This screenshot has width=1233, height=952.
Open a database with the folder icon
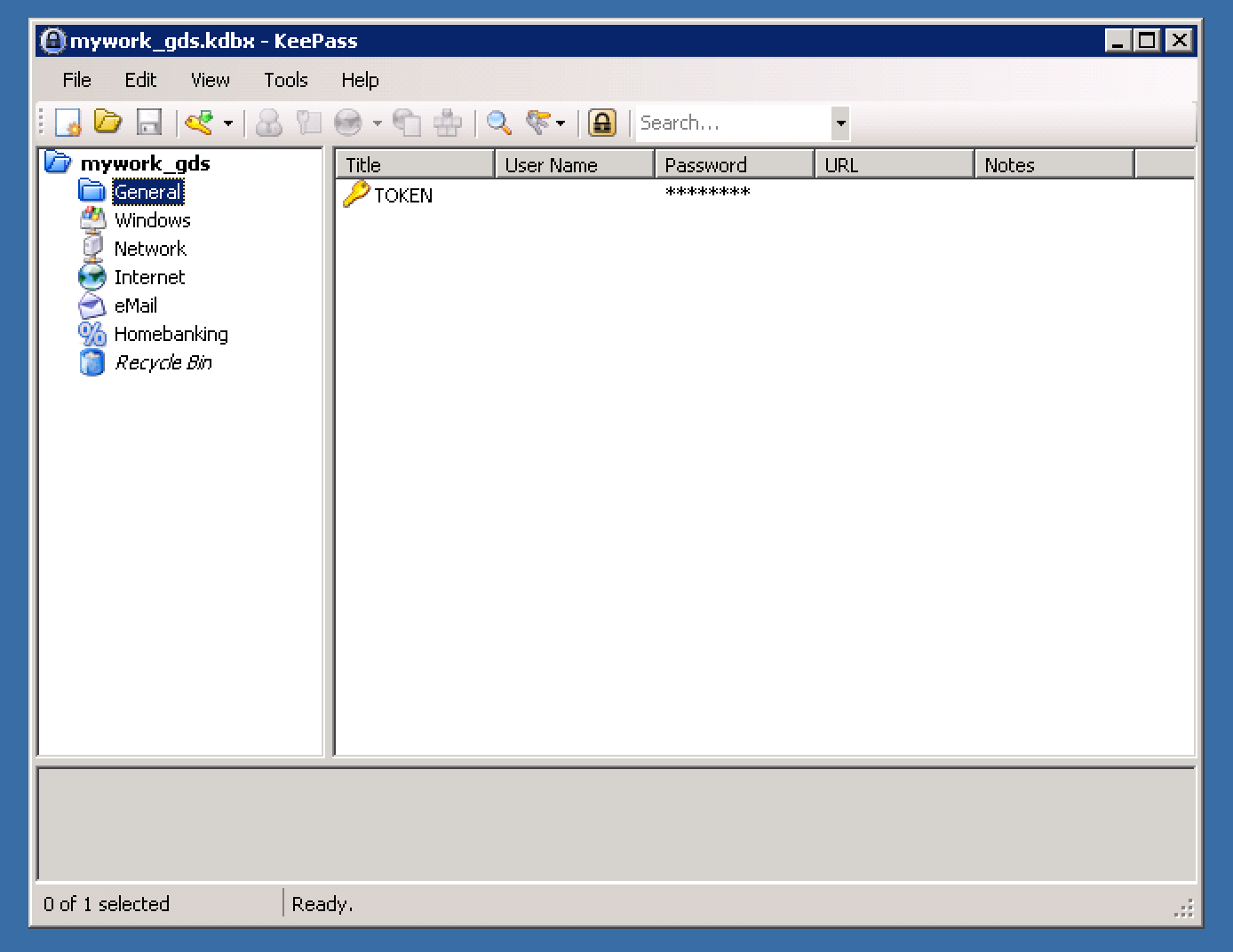tap(108, 122)
